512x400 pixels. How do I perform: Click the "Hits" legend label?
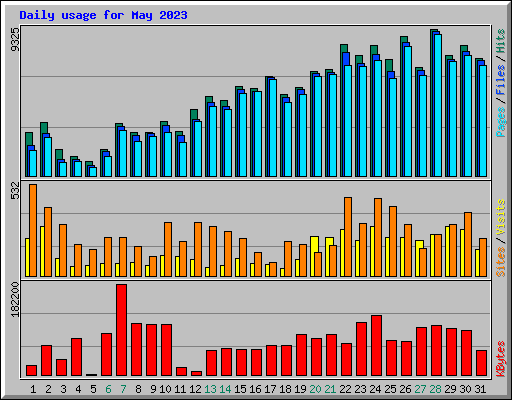coord(501,41)
